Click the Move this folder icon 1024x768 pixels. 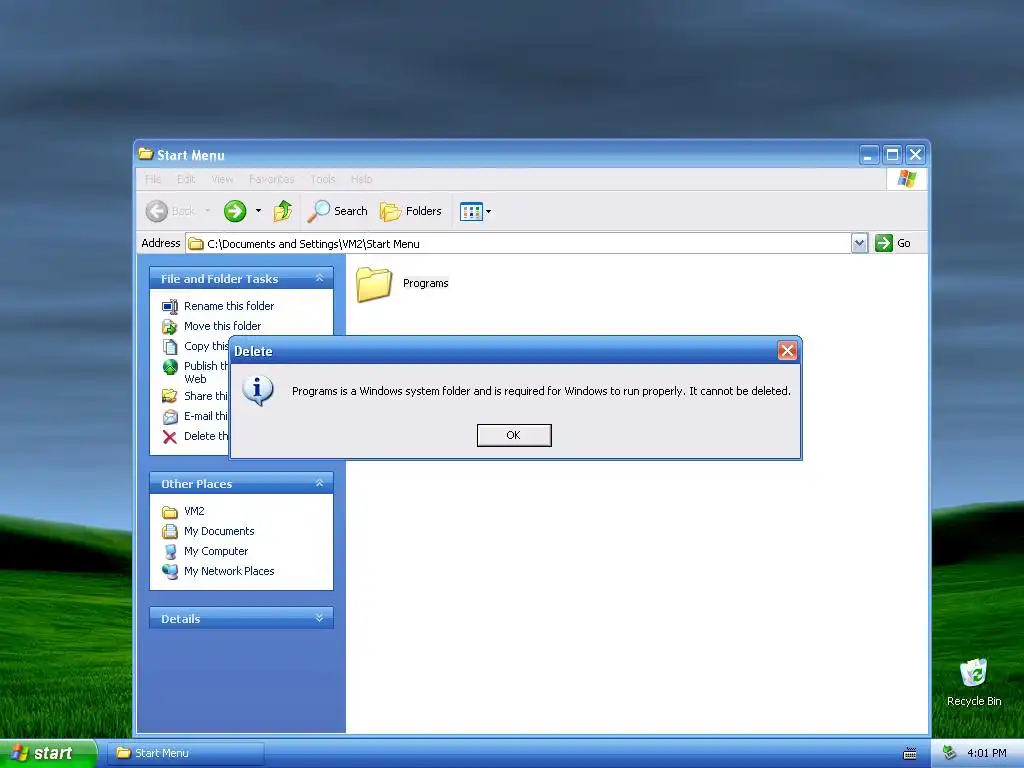170,326
